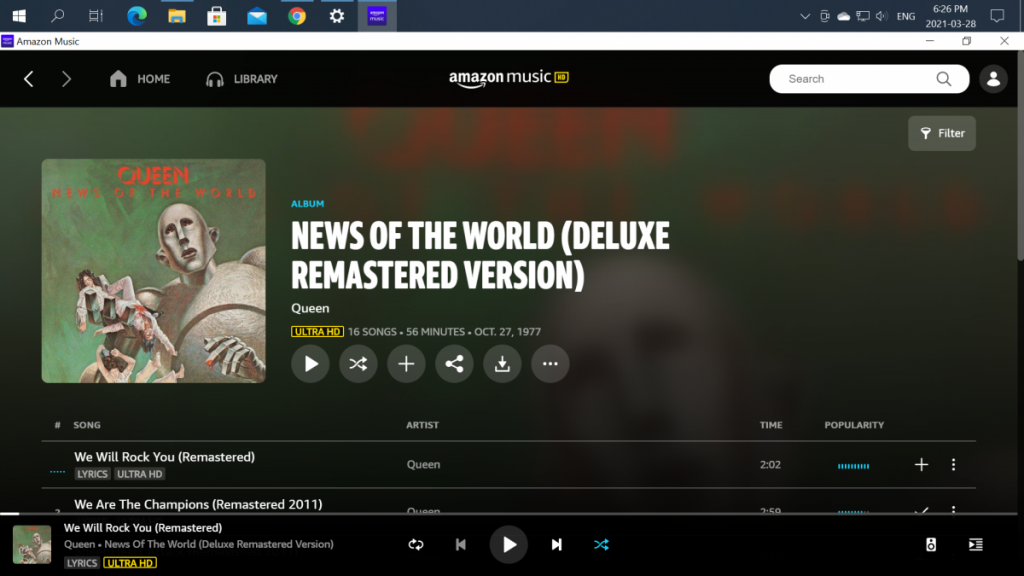This screenshot has height=576, width=1024.
Task: Toggle repeat in the player bar
Action: 416,545
